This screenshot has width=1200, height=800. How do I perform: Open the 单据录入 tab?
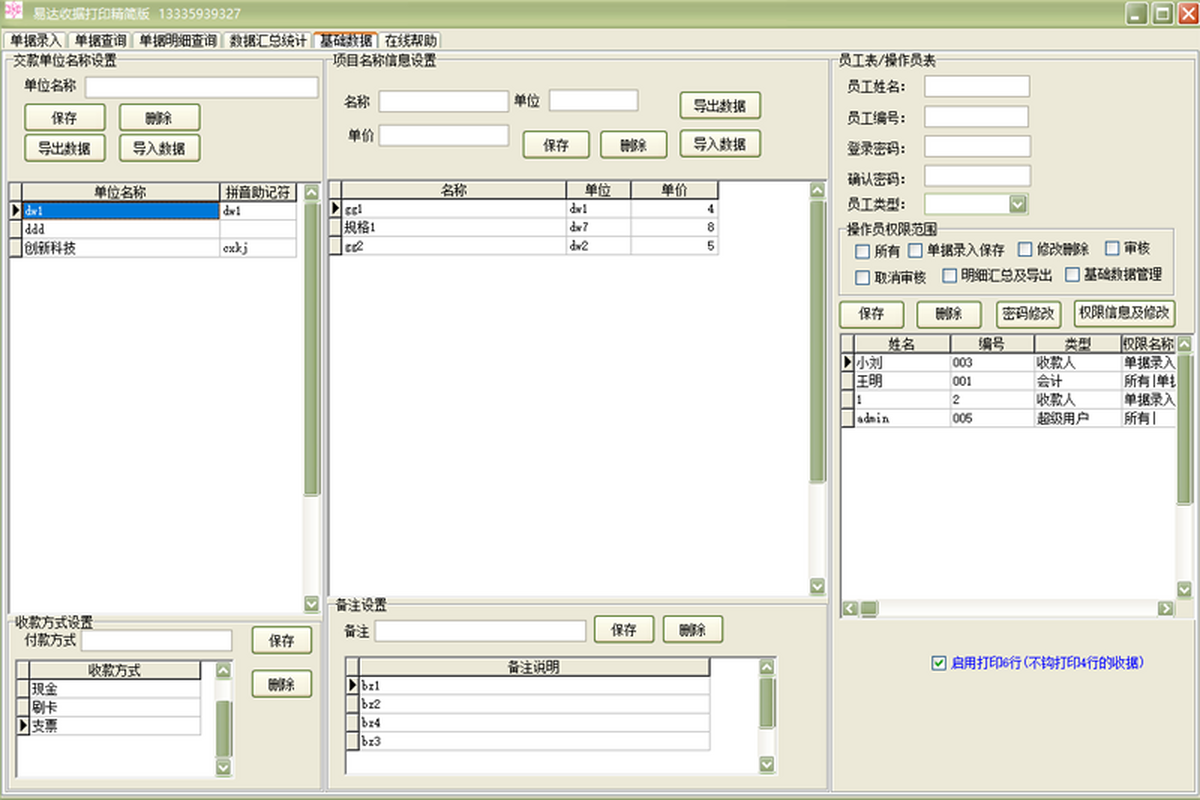click(x=36, y=41)
